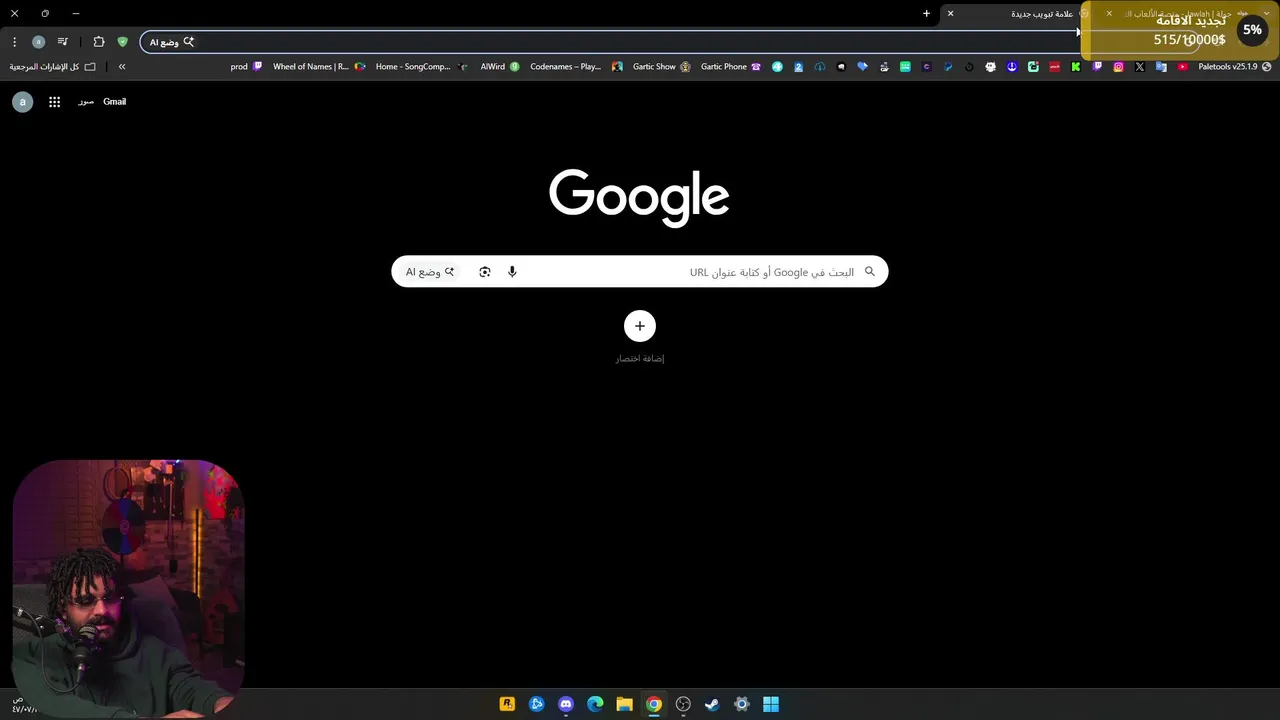The height and width of the screenshot is (720, 1280).
Task: Open the Gmail link
Action: pyautogui.click(x=114, y=102)
